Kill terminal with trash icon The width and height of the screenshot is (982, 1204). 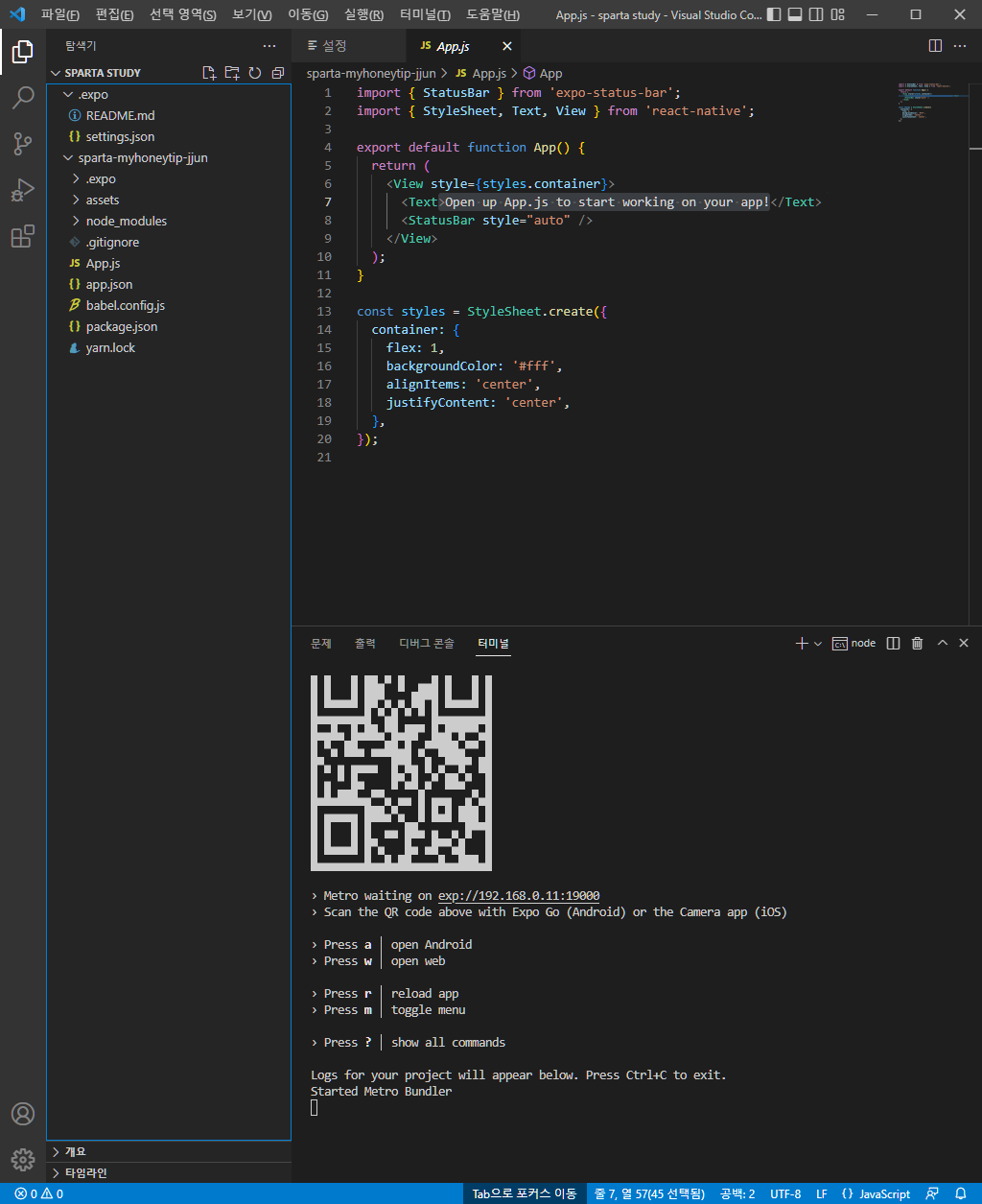[917, 644]
